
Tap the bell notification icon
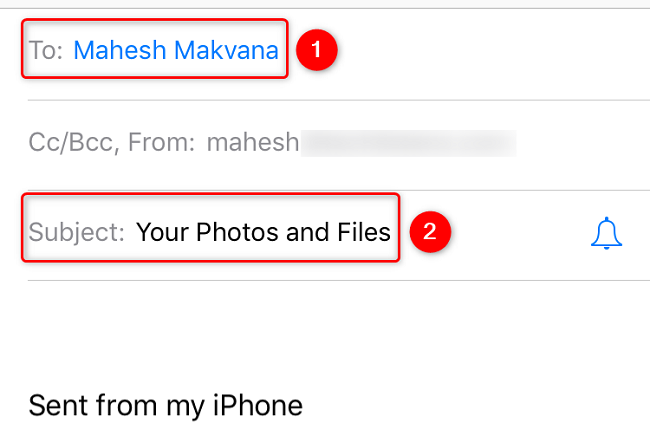[x=606, y=233]
